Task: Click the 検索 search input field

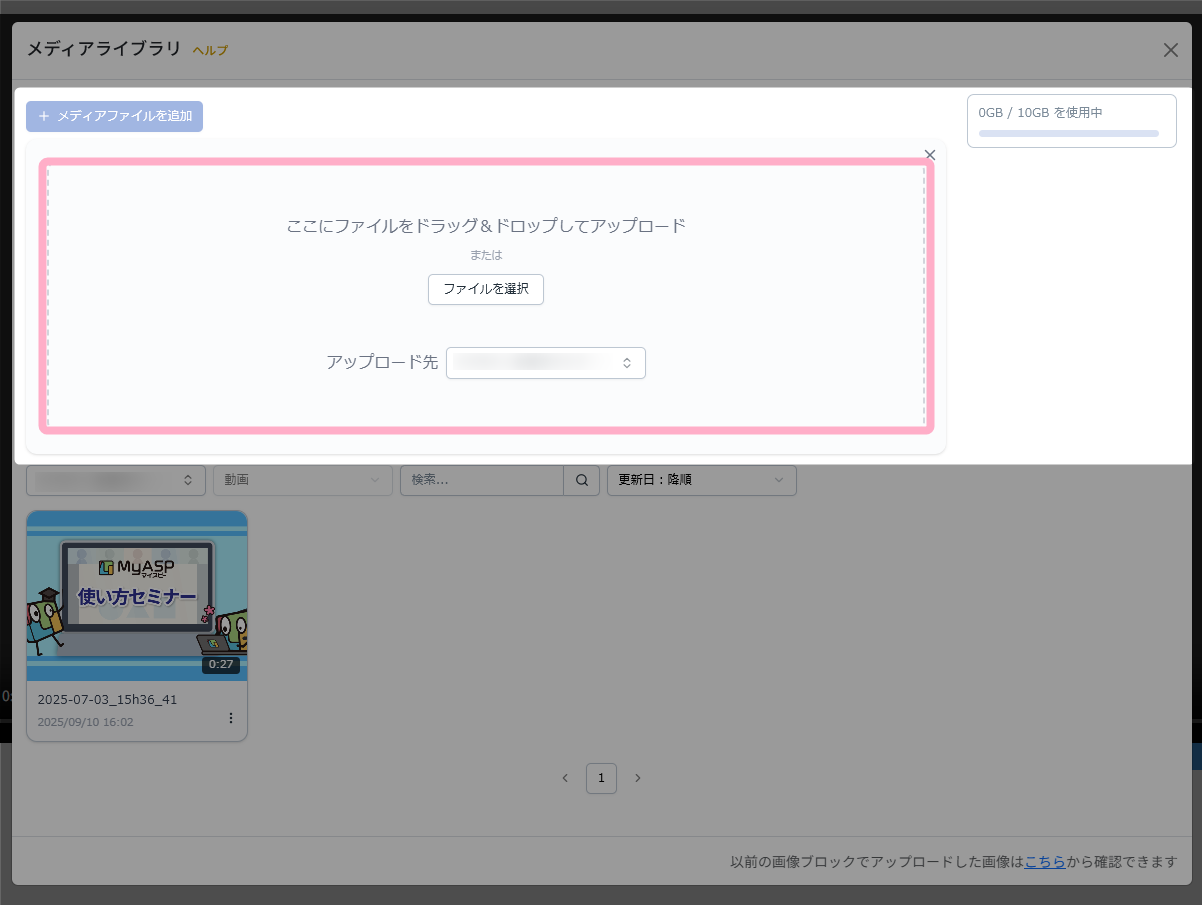Action: (482, 480)
